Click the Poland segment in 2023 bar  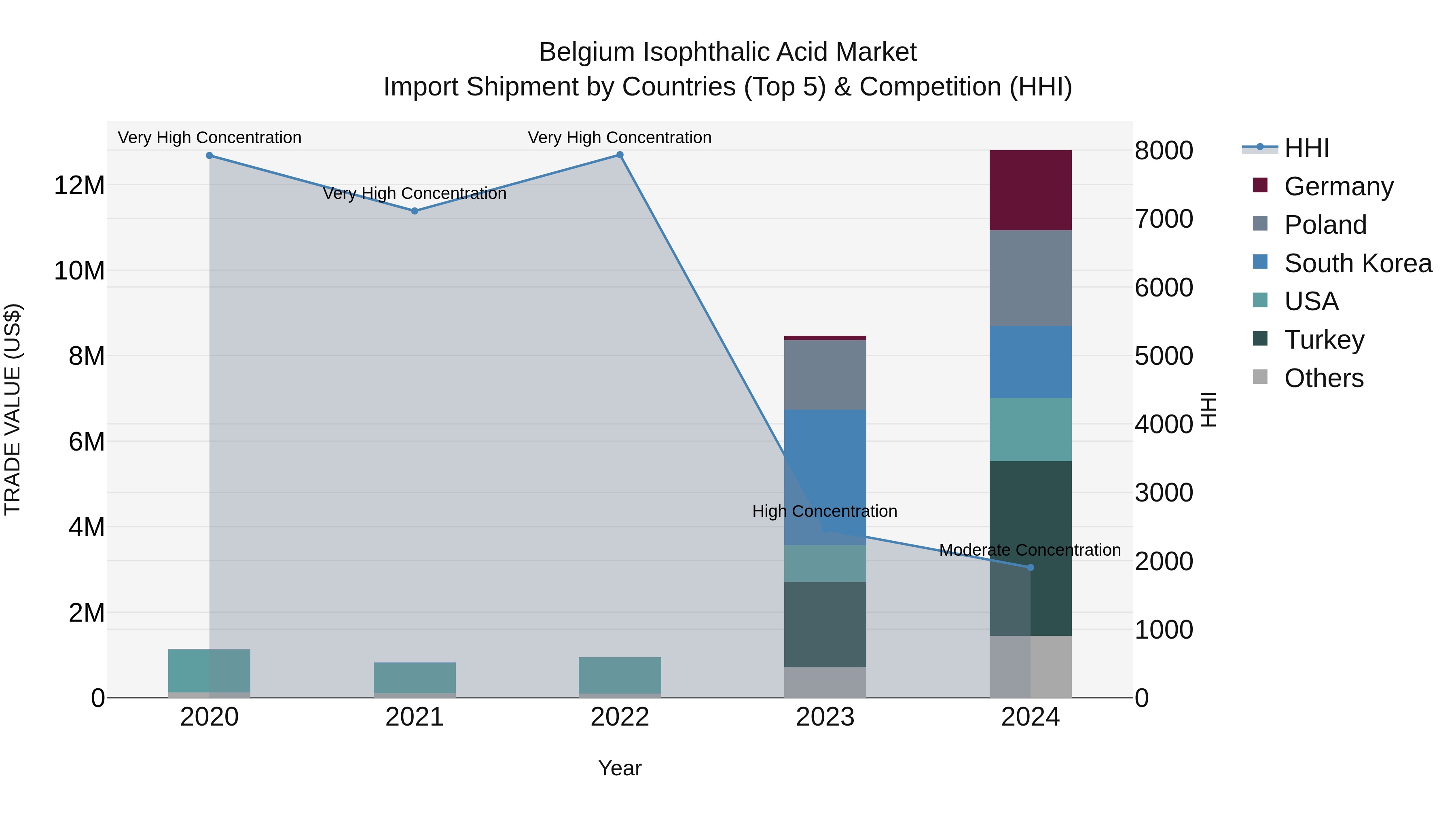tap(825, 375)
